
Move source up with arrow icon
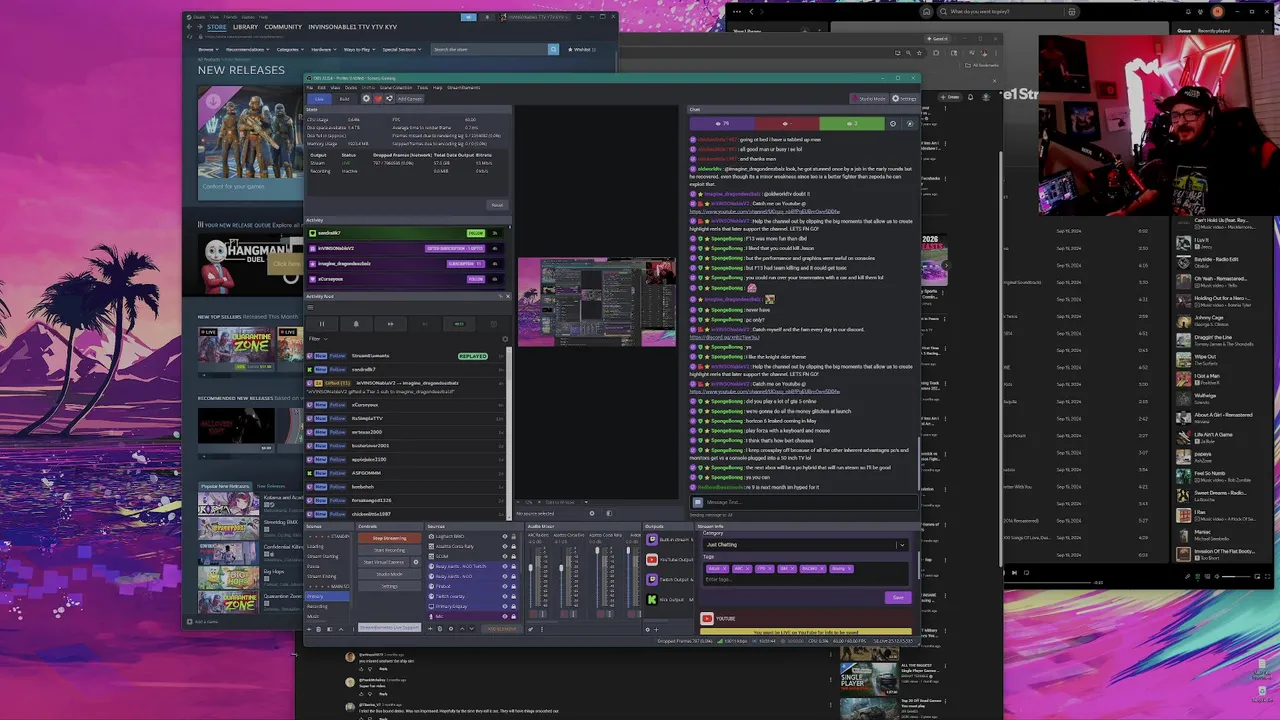[462, 629]
